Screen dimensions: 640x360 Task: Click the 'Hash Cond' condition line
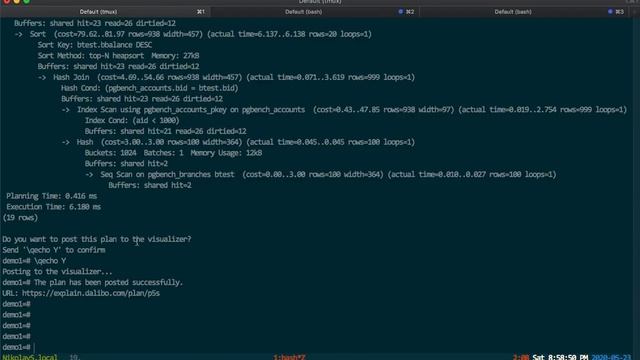[x=149, y=88]
